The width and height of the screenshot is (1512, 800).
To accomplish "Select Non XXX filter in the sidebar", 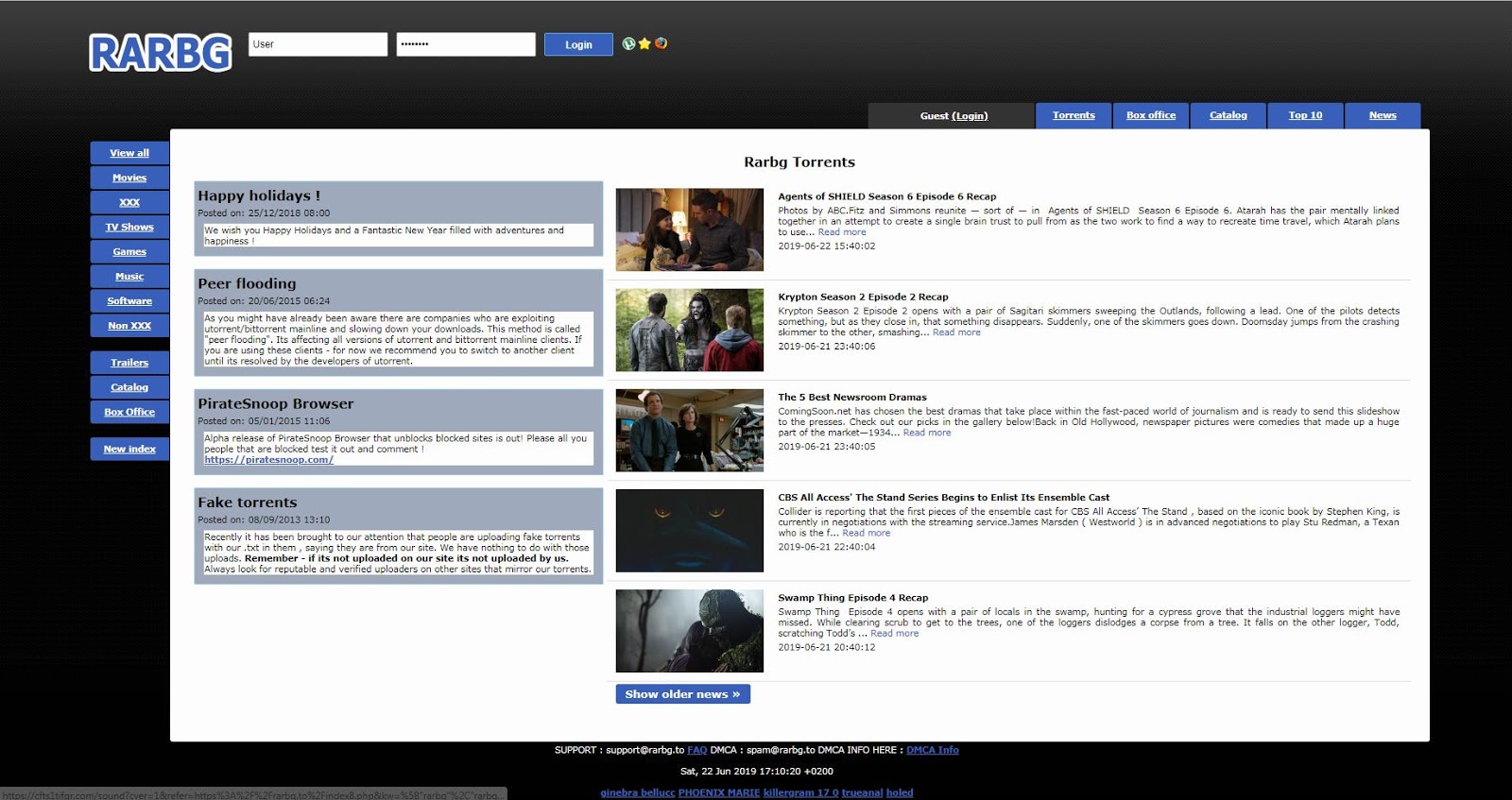I will coord(129,325).
